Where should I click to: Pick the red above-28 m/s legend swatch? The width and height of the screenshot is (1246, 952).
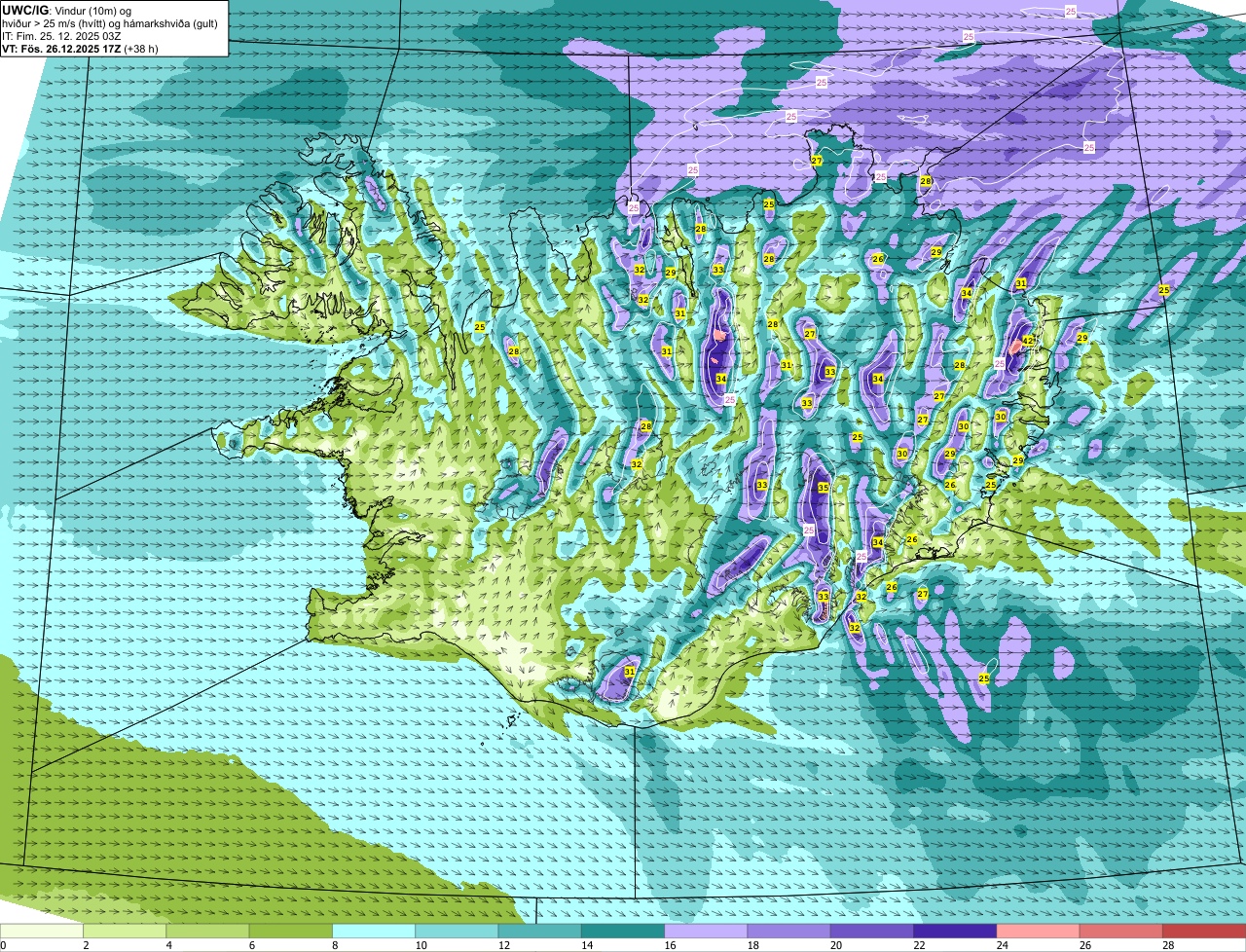tap(1204, 932)
